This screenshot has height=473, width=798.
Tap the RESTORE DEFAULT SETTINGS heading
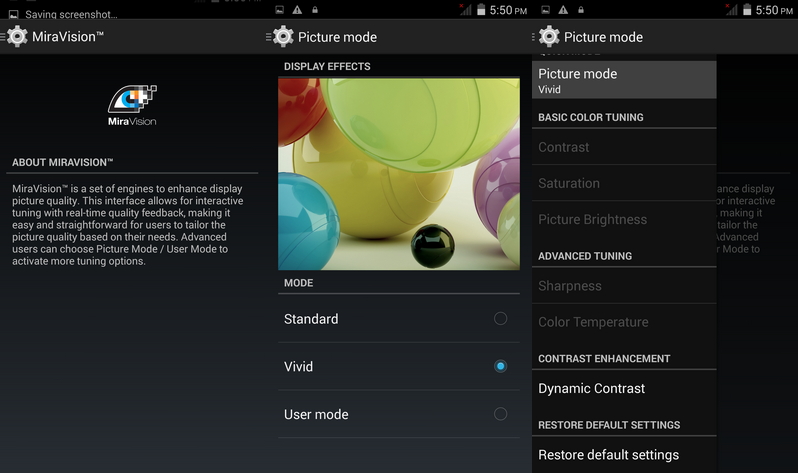click(x=609, y=425)
